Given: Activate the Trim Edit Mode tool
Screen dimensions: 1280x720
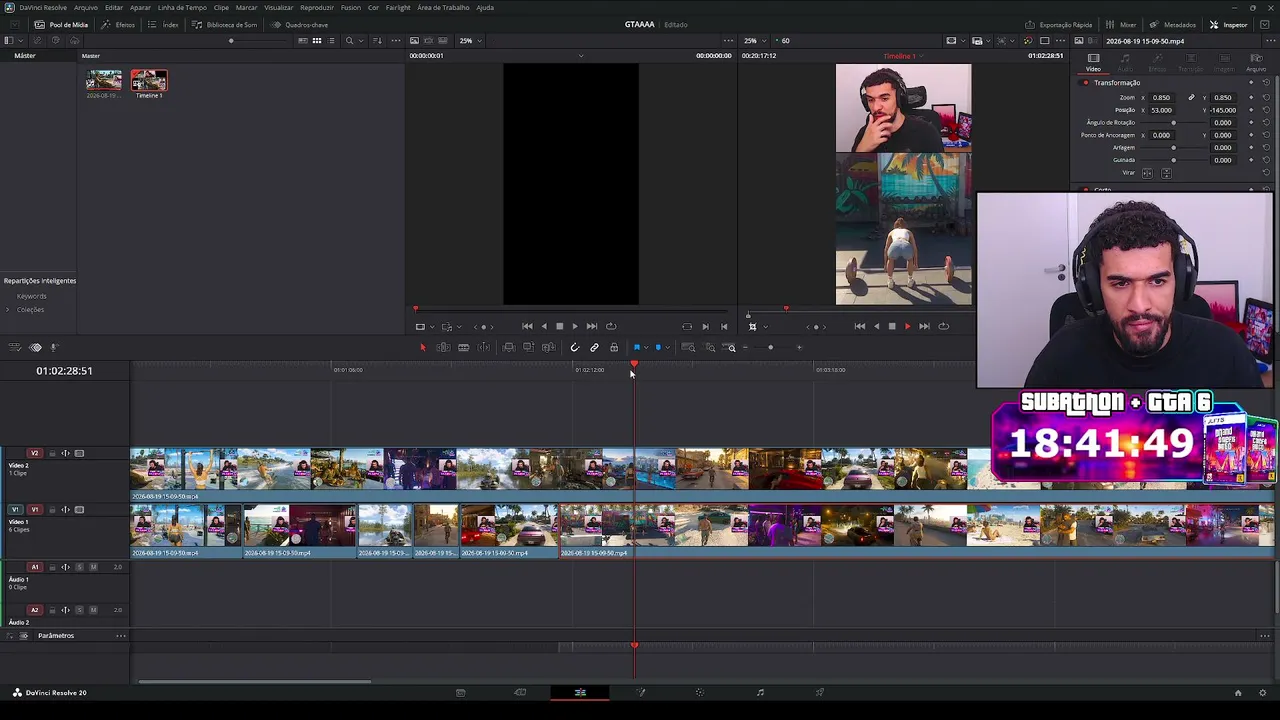Looking at the screenshot, I should click(443, 347).
